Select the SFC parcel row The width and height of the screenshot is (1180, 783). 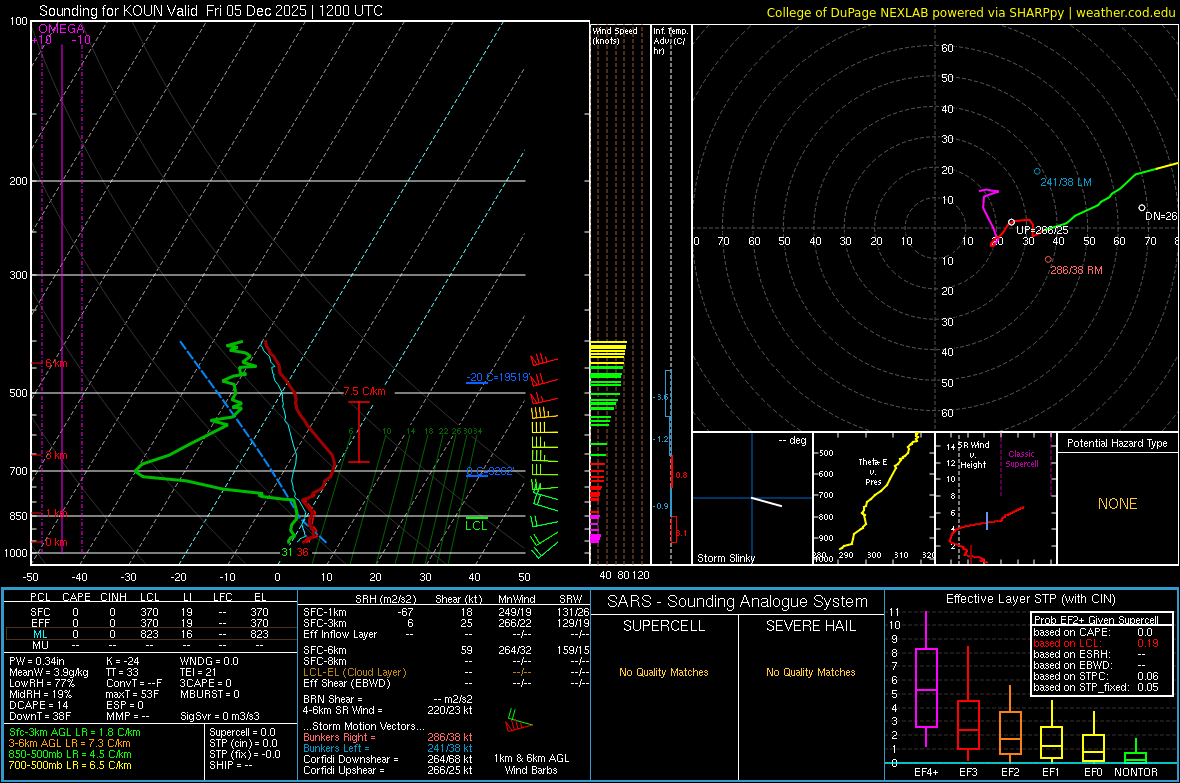pyautogui.click(x=149, y=612)
